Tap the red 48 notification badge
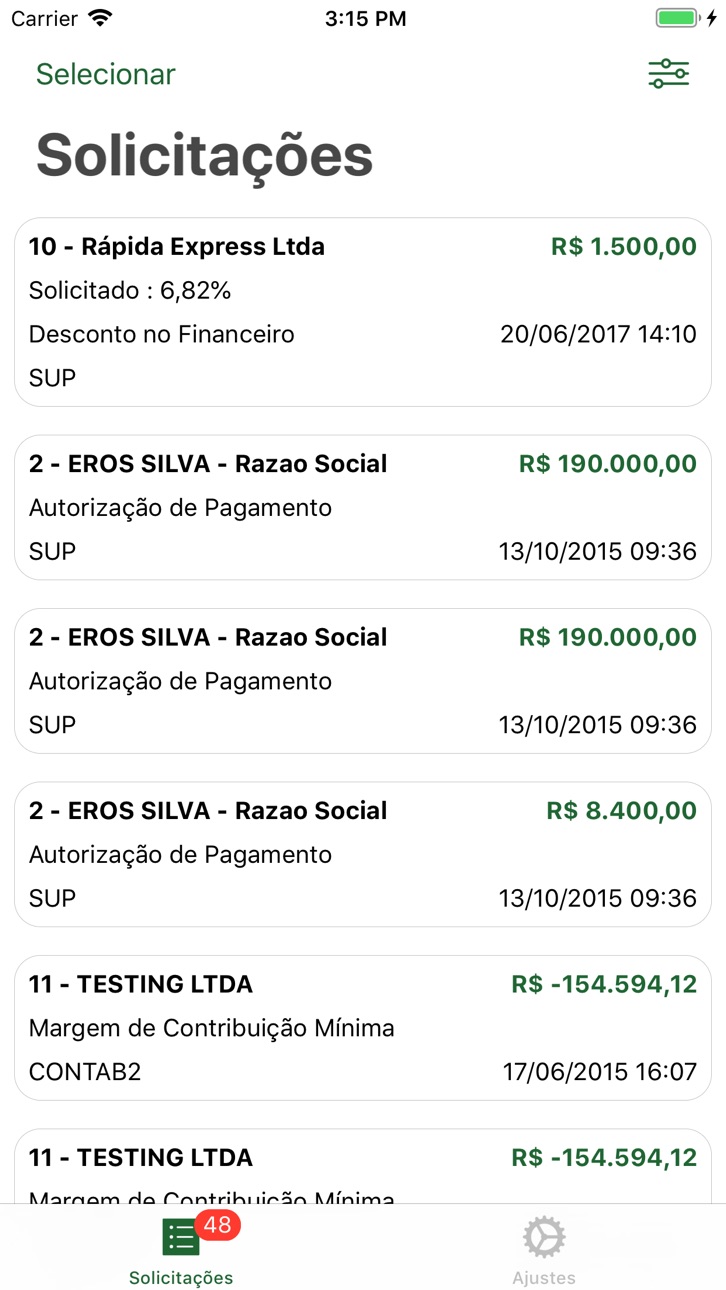 click(217, 1225)
